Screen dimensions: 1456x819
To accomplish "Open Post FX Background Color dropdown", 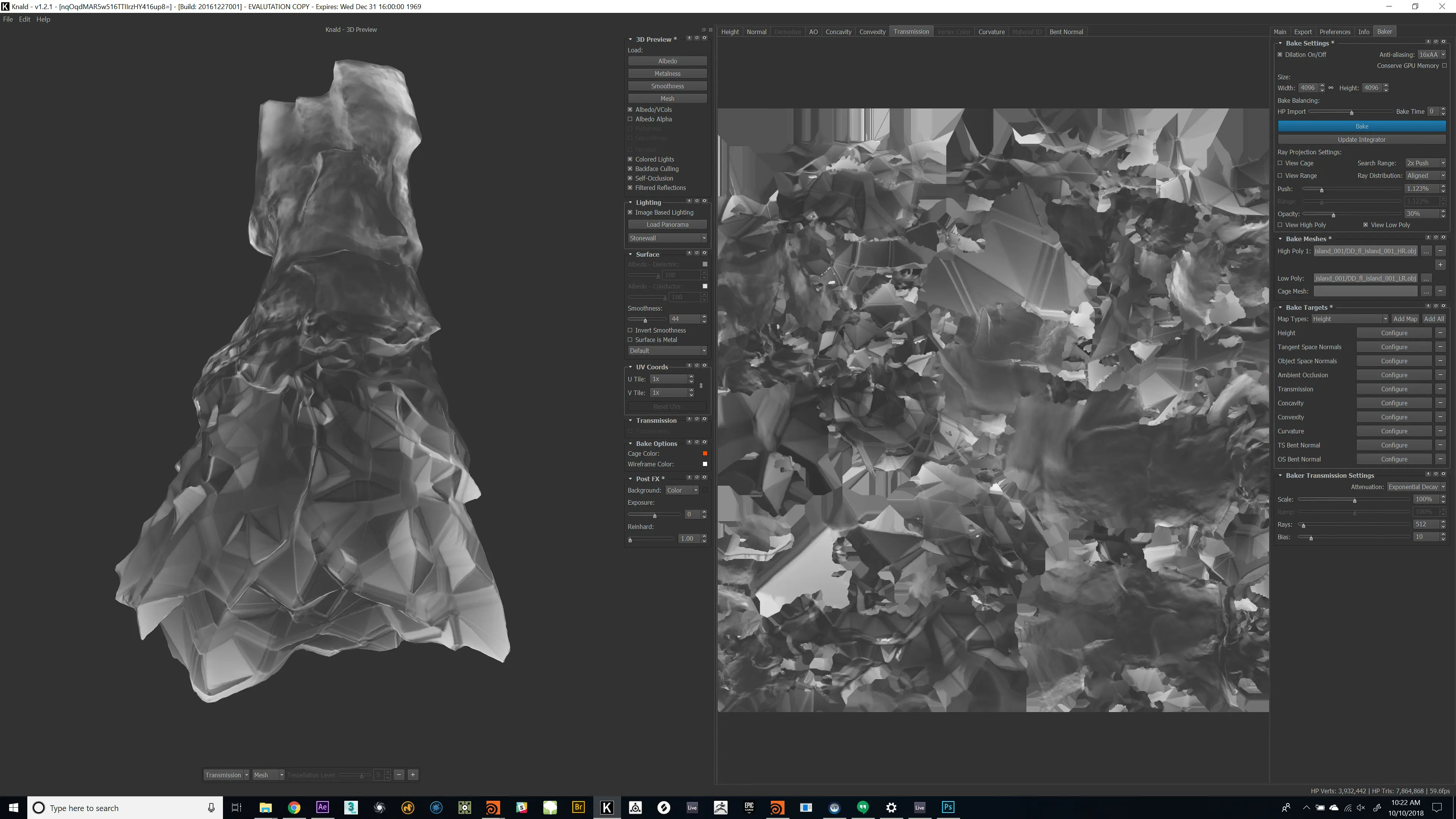I will pos(682,490).
